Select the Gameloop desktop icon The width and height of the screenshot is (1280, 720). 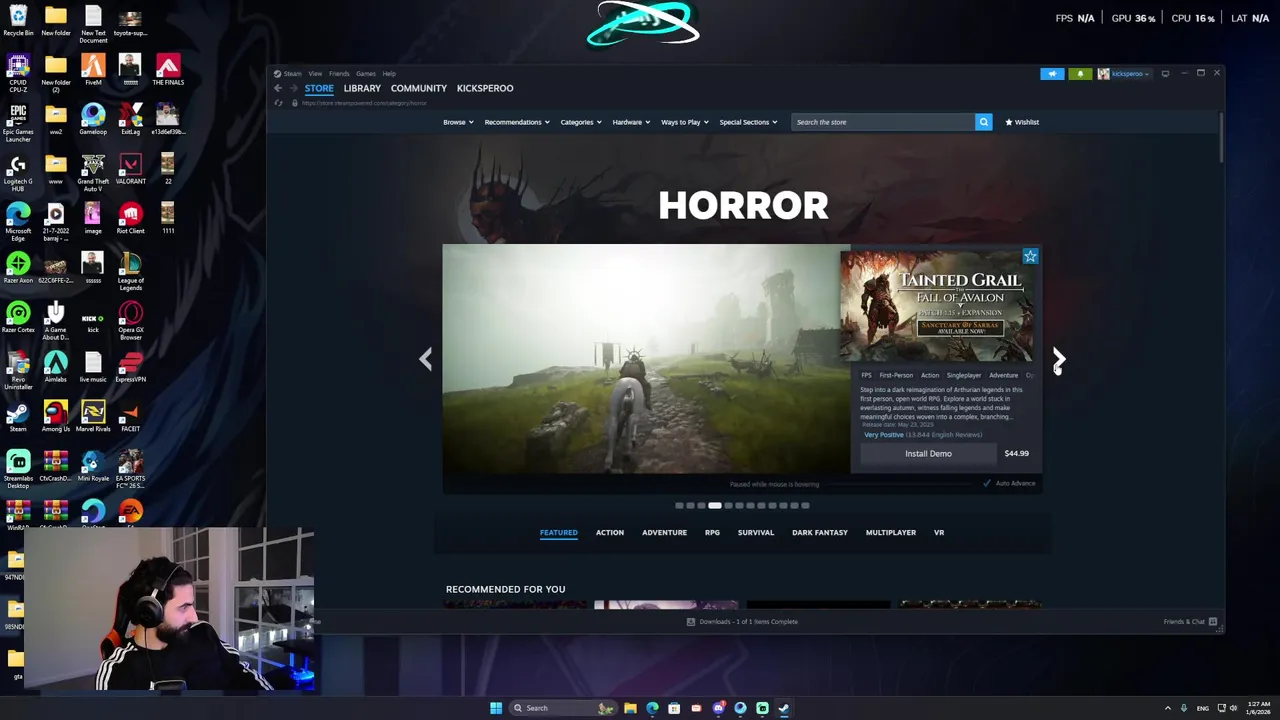(93, 121)
